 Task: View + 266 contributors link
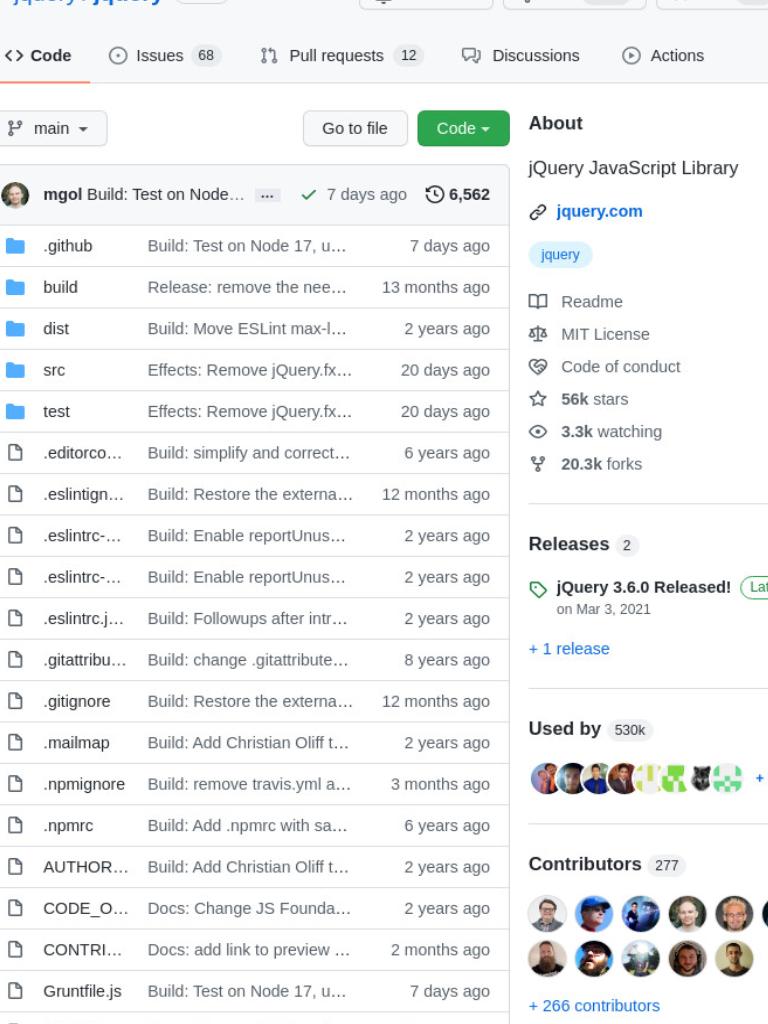click(x=594, y=1006)
